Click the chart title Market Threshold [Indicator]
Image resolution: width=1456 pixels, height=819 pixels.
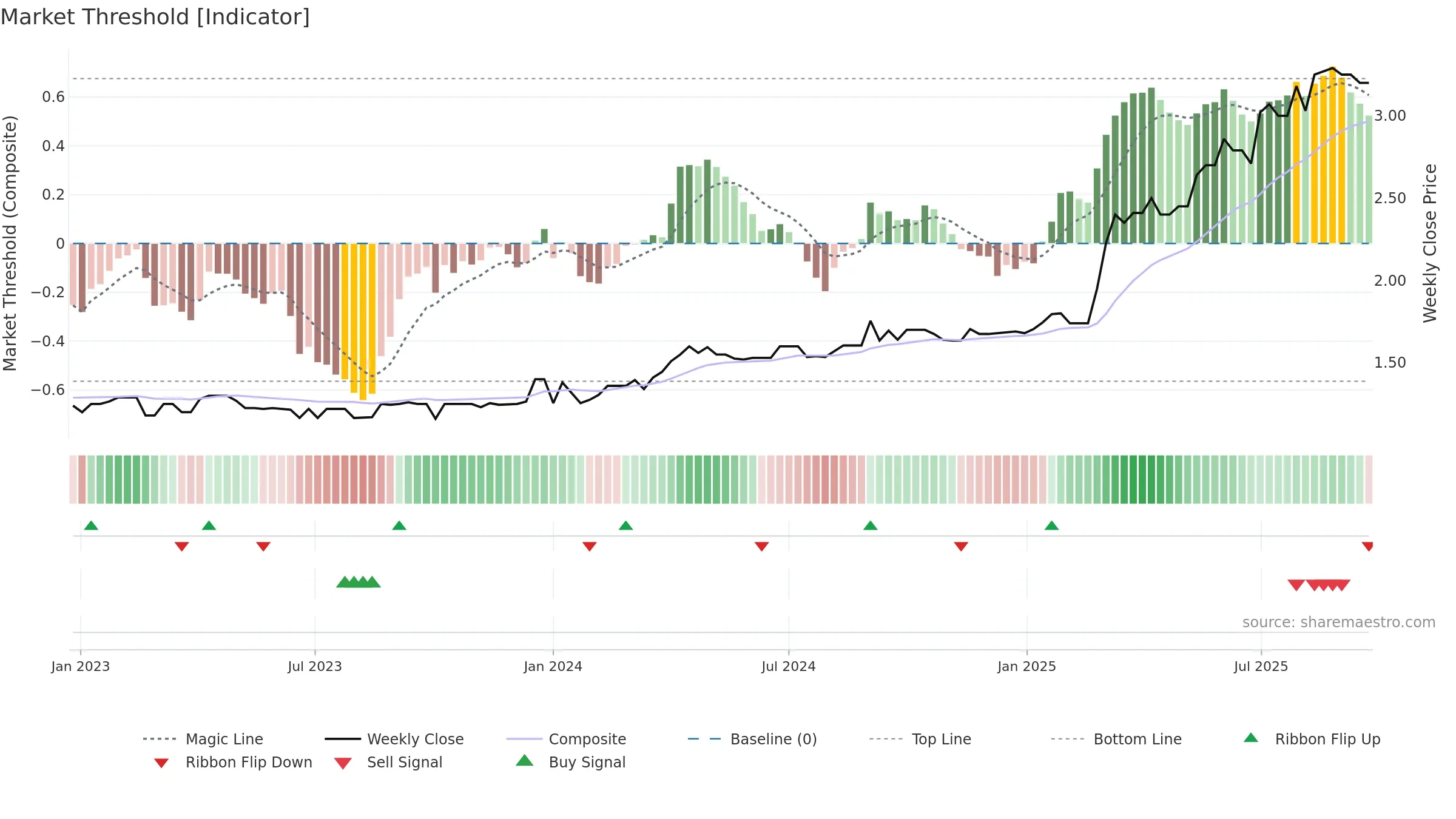155,17
